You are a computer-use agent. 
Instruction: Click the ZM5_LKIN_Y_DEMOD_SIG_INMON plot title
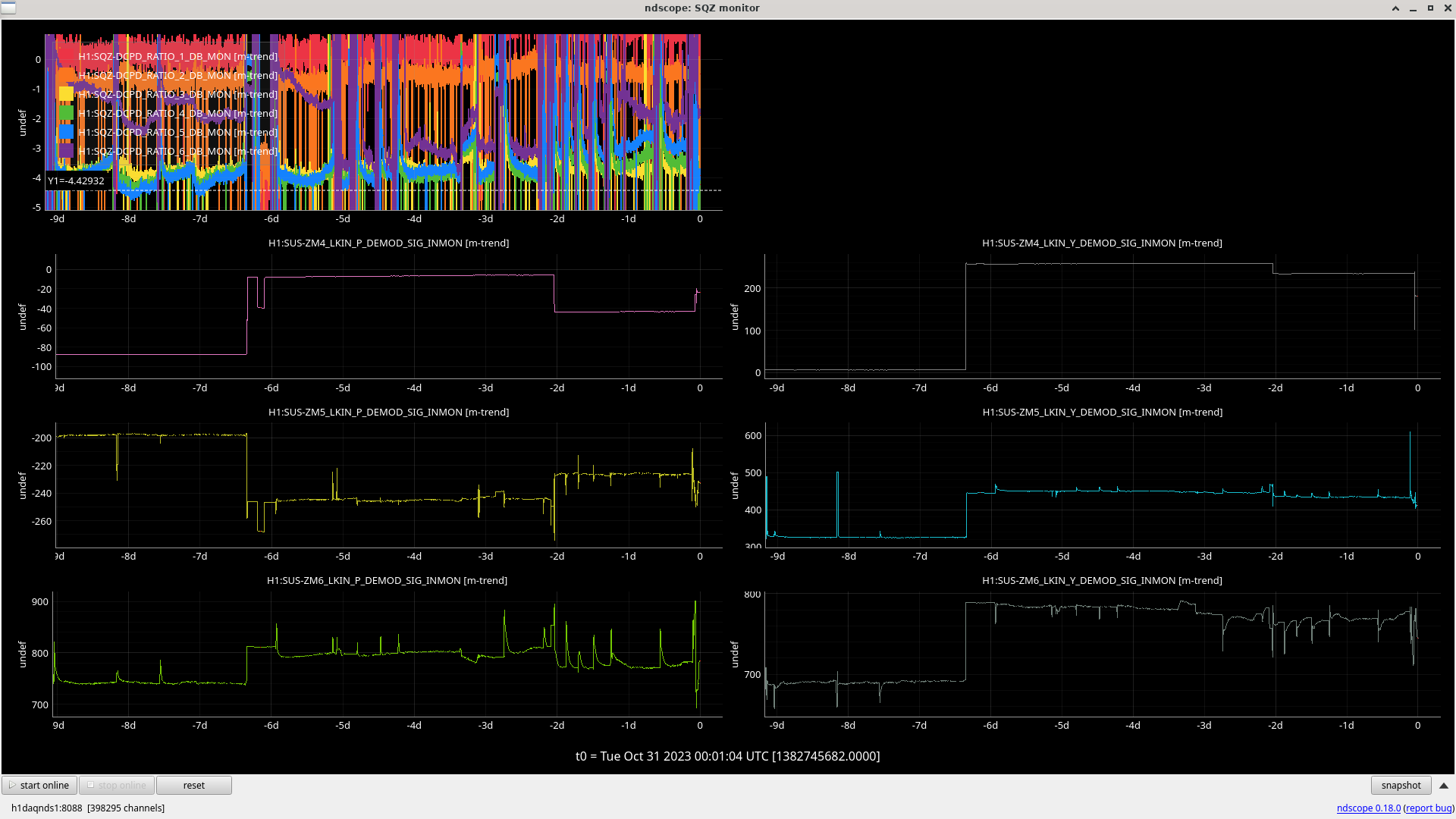coord(1102,413)
